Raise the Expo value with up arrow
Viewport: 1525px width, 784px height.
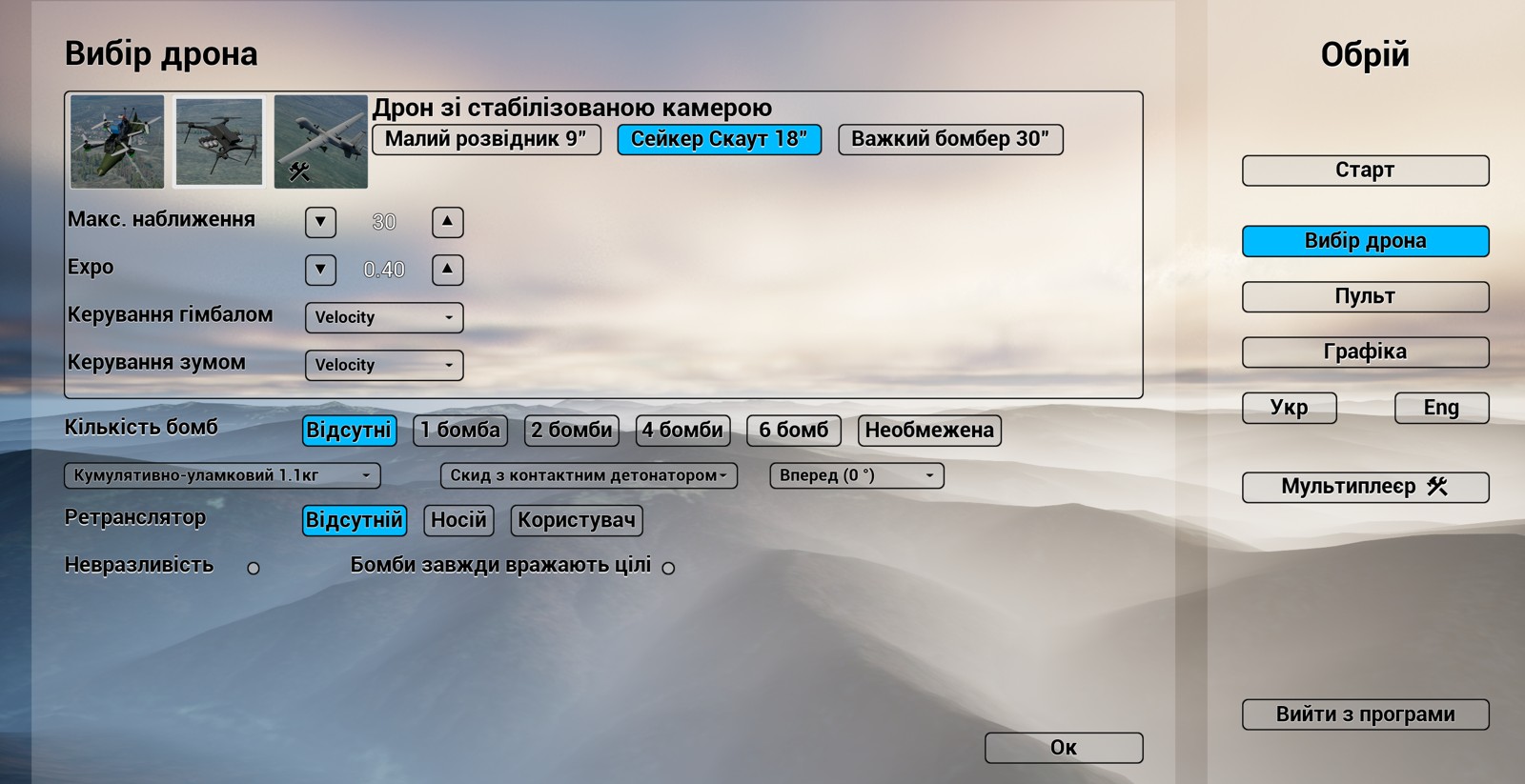(x=447, y=270)
